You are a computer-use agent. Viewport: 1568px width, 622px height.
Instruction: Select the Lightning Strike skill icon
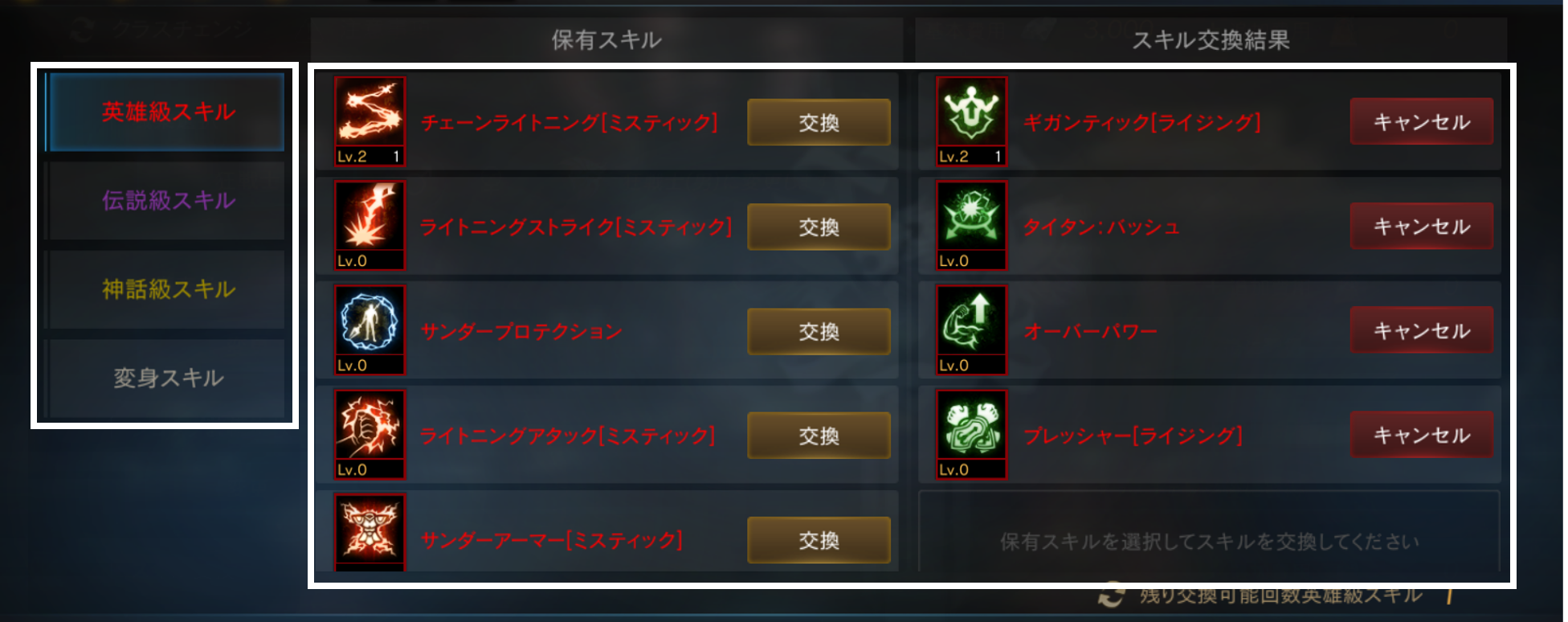[370, 226]
